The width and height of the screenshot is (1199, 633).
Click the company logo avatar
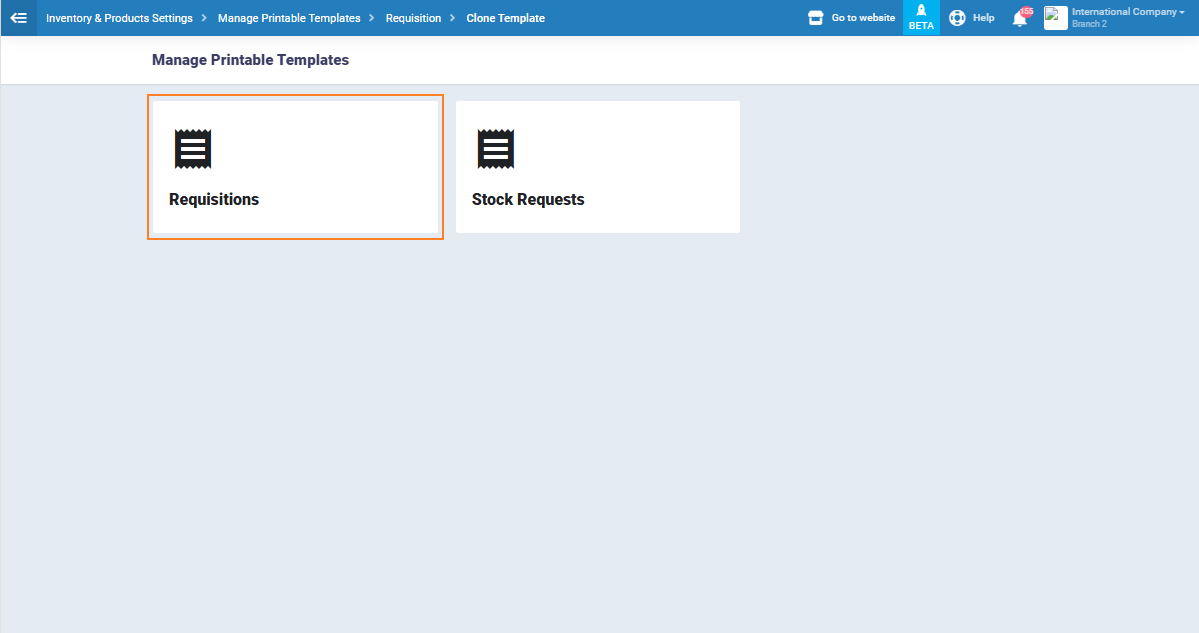click(1055, 18)
